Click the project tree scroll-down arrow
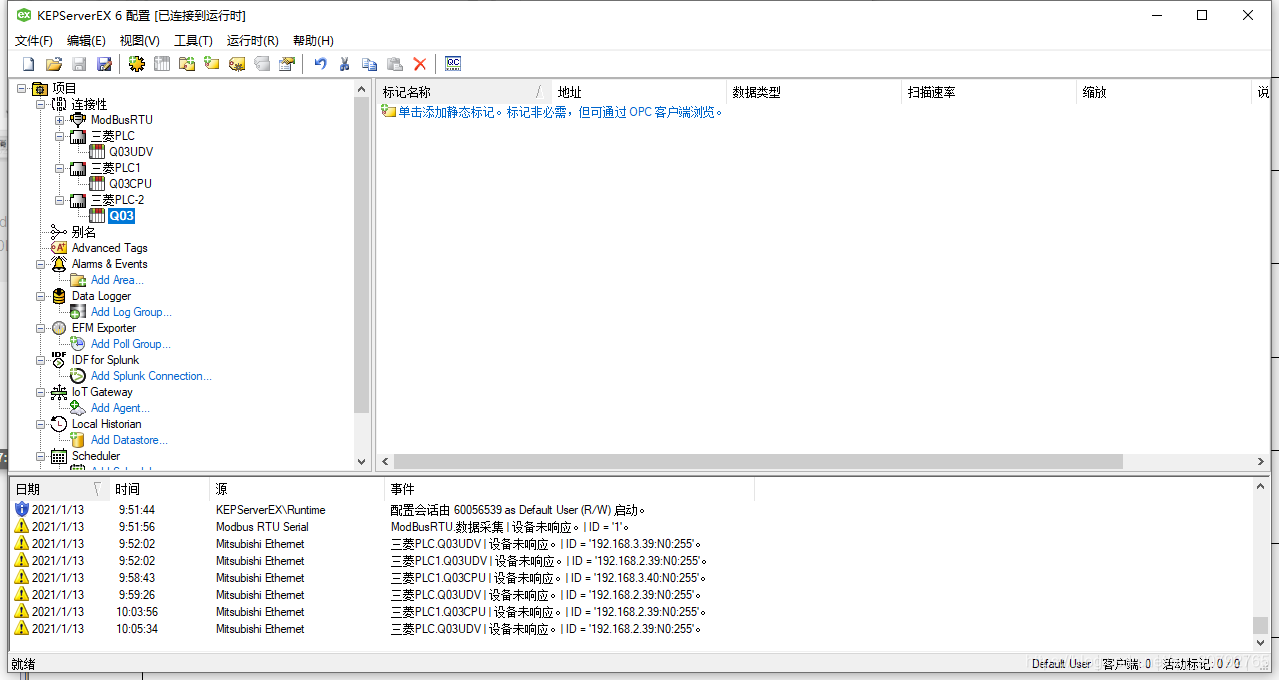This screenshot has height=680, width=1279. coord(362,462)
